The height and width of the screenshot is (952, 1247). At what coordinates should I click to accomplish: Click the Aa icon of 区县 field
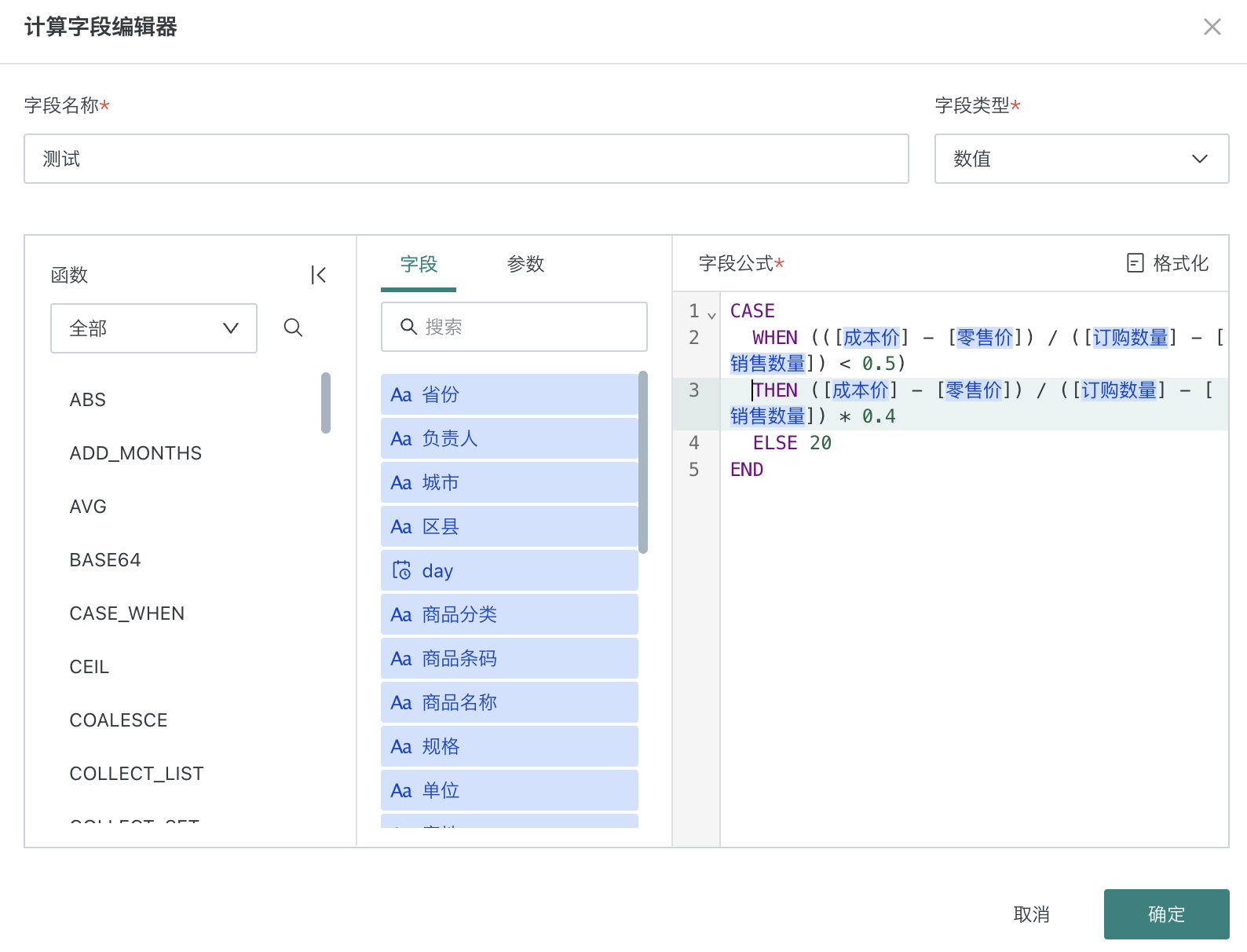point(401,527)
